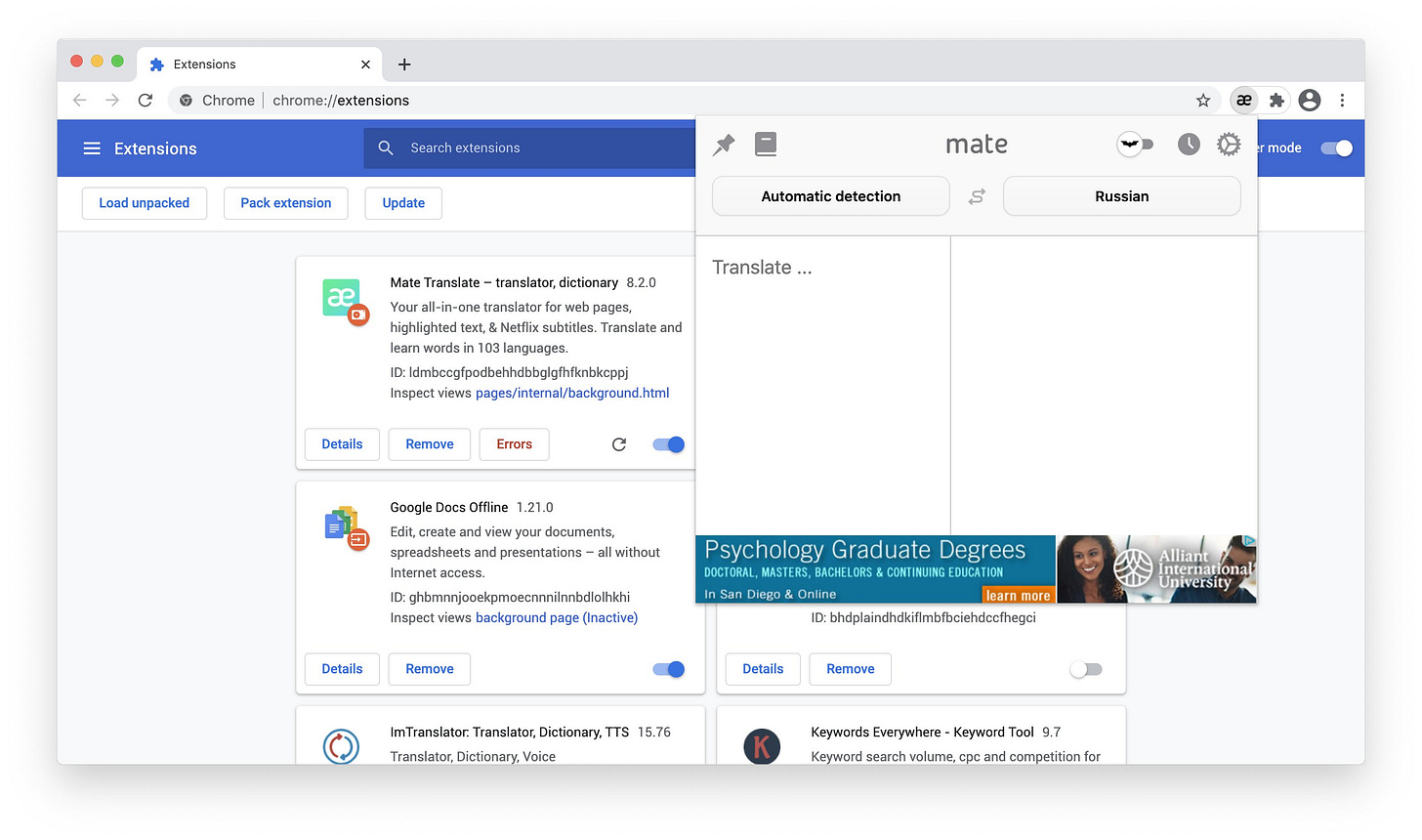Open the Chrome three-dot menu

click(x=1343, y=100)
